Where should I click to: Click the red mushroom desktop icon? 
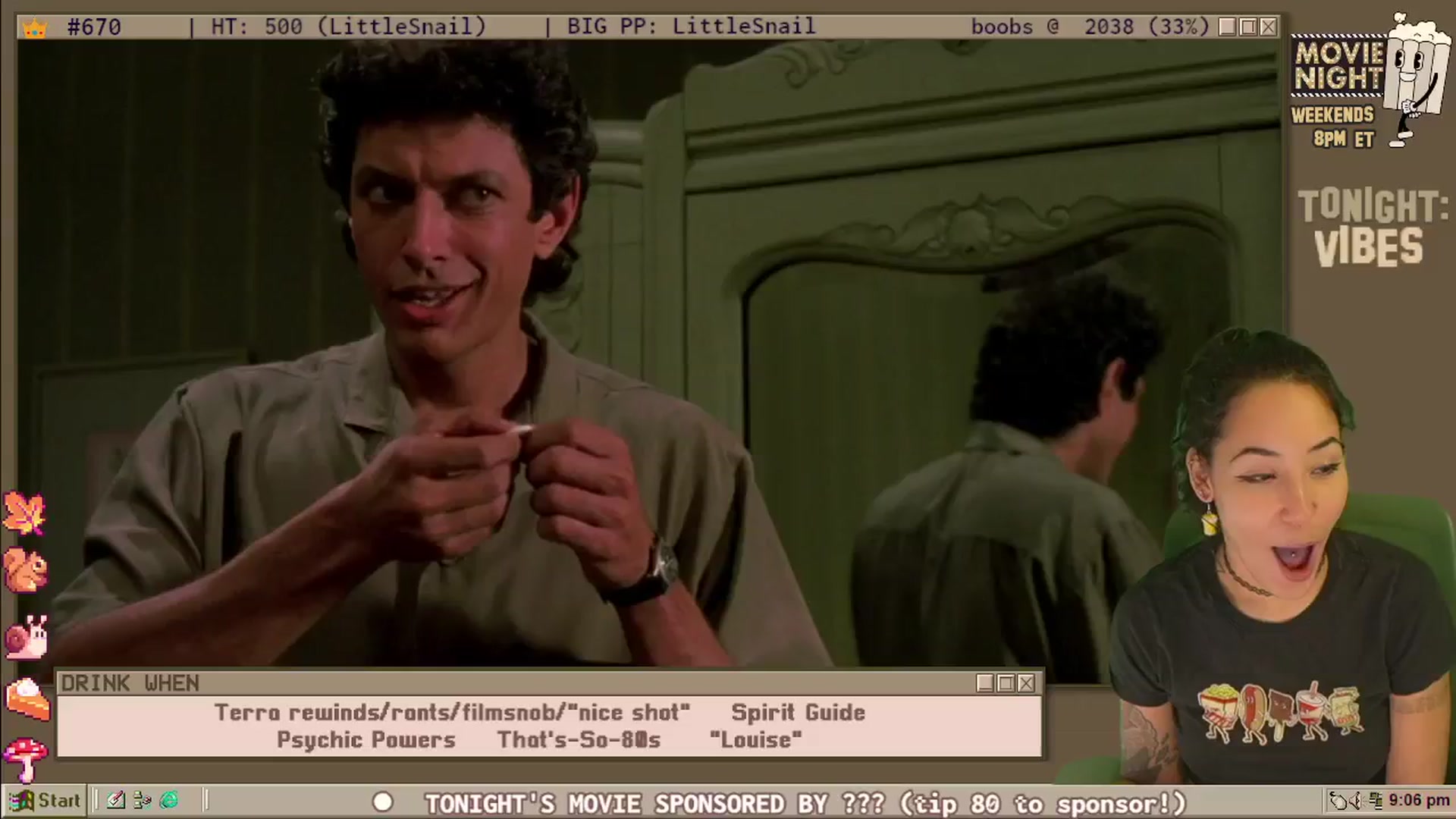click(25, 758)
